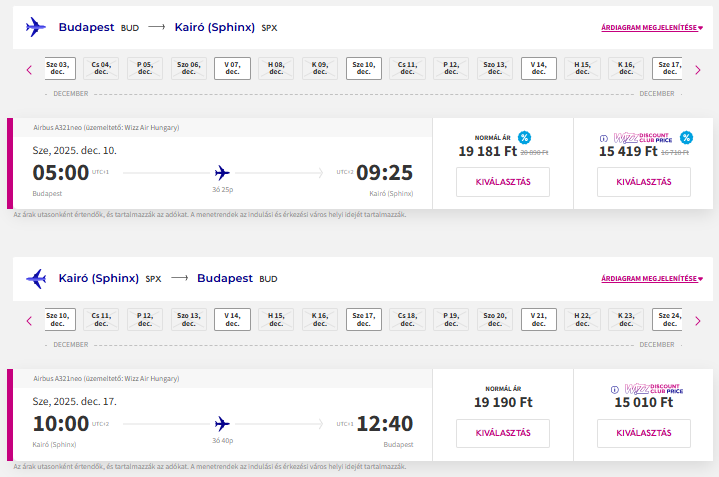Open info icon for outbound Wizz Discount Club
The height and width of the screenshot is (477, 719).
(x=604, y=138)
